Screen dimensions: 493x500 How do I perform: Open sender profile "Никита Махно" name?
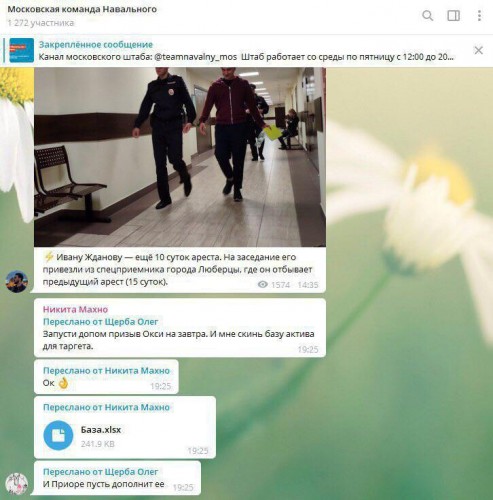click(x=75, y=309)
